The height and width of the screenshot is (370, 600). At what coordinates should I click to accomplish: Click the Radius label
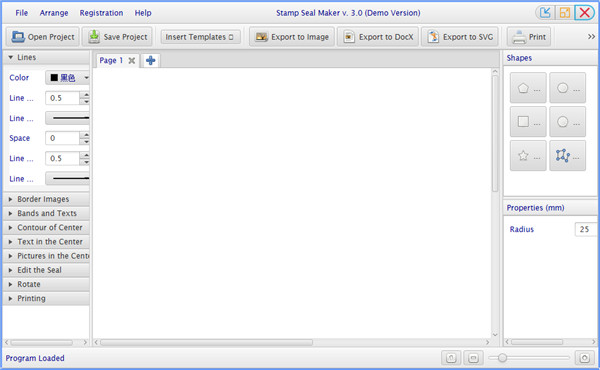point(522,229)
